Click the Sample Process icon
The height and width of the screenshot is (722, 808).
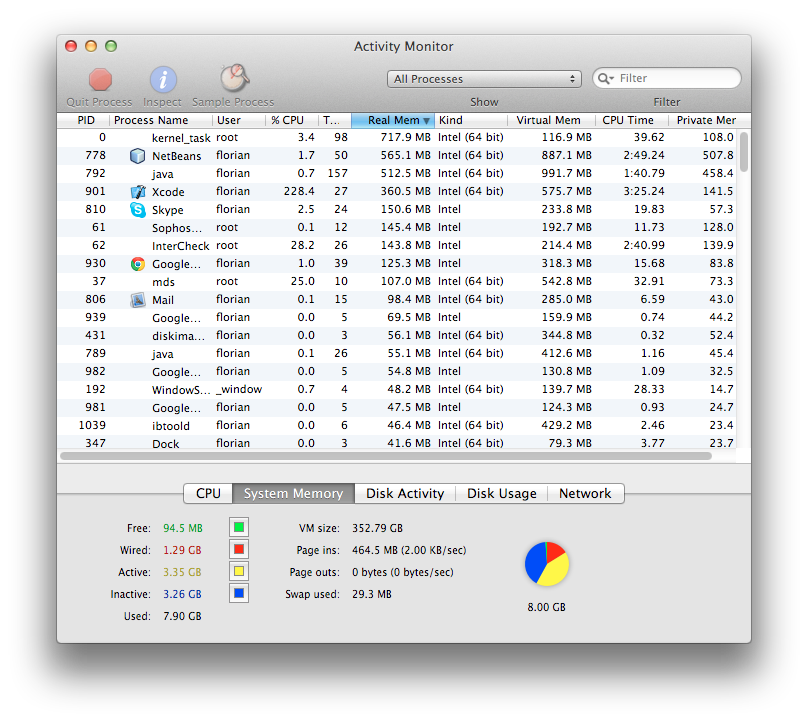point(234,80)
